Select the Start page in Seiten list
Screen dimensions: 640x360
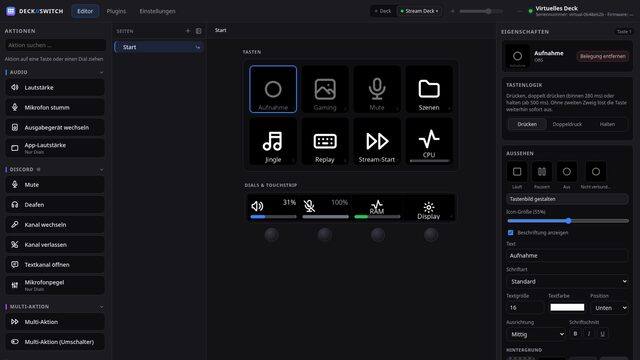point(158,47)
